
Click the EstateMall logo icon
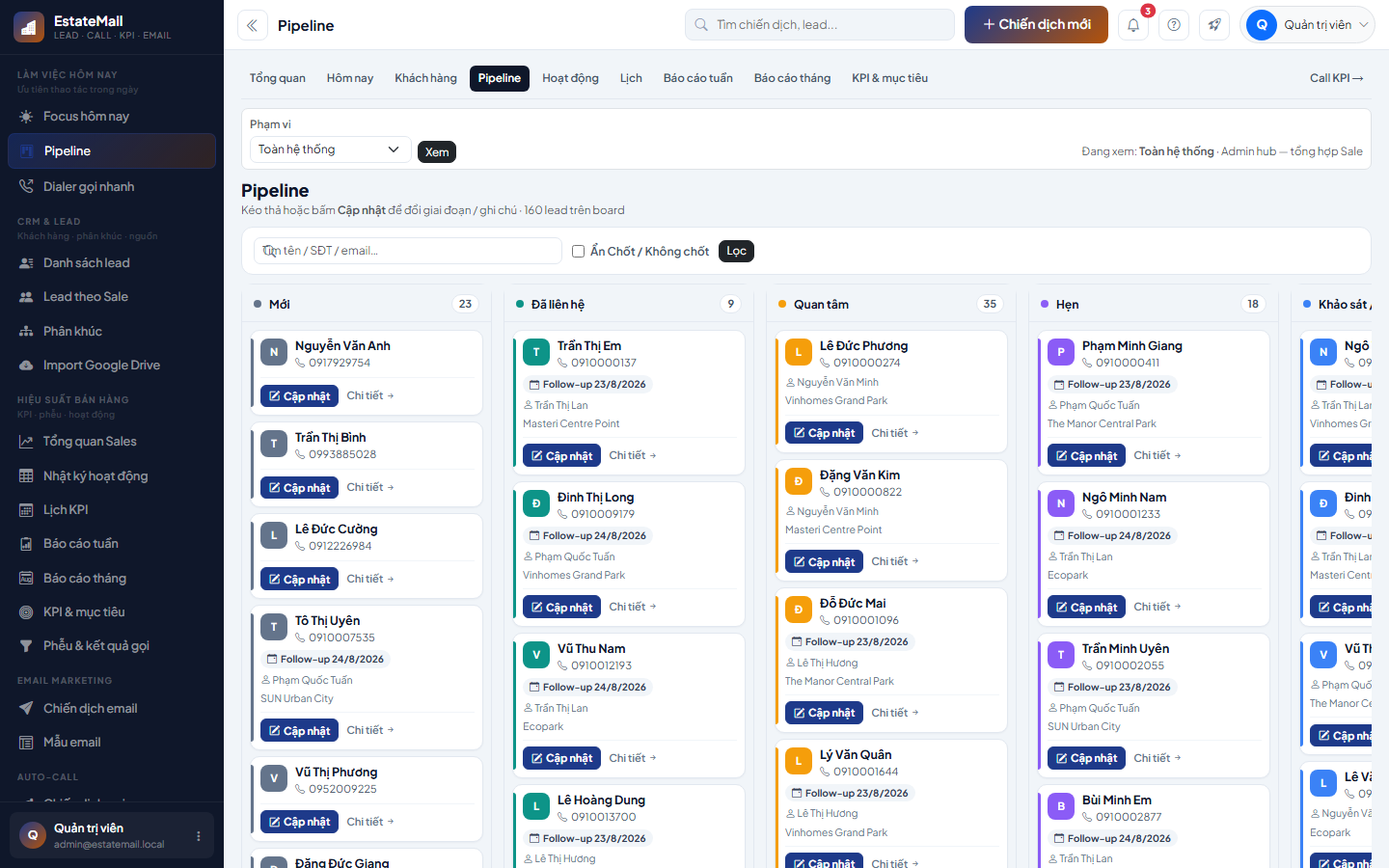tap(29, 27)
